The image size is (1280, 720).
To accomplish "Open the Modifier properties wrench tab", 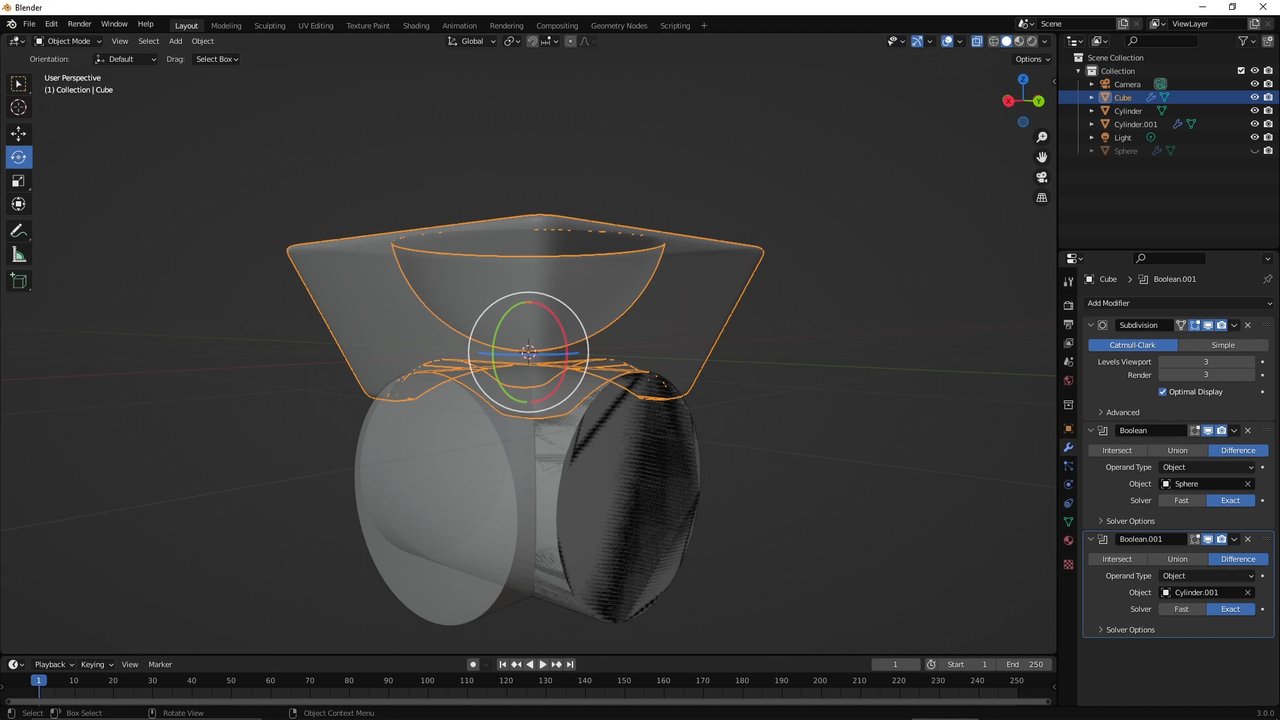I will pyautogui.click(x=1068, y=448).
